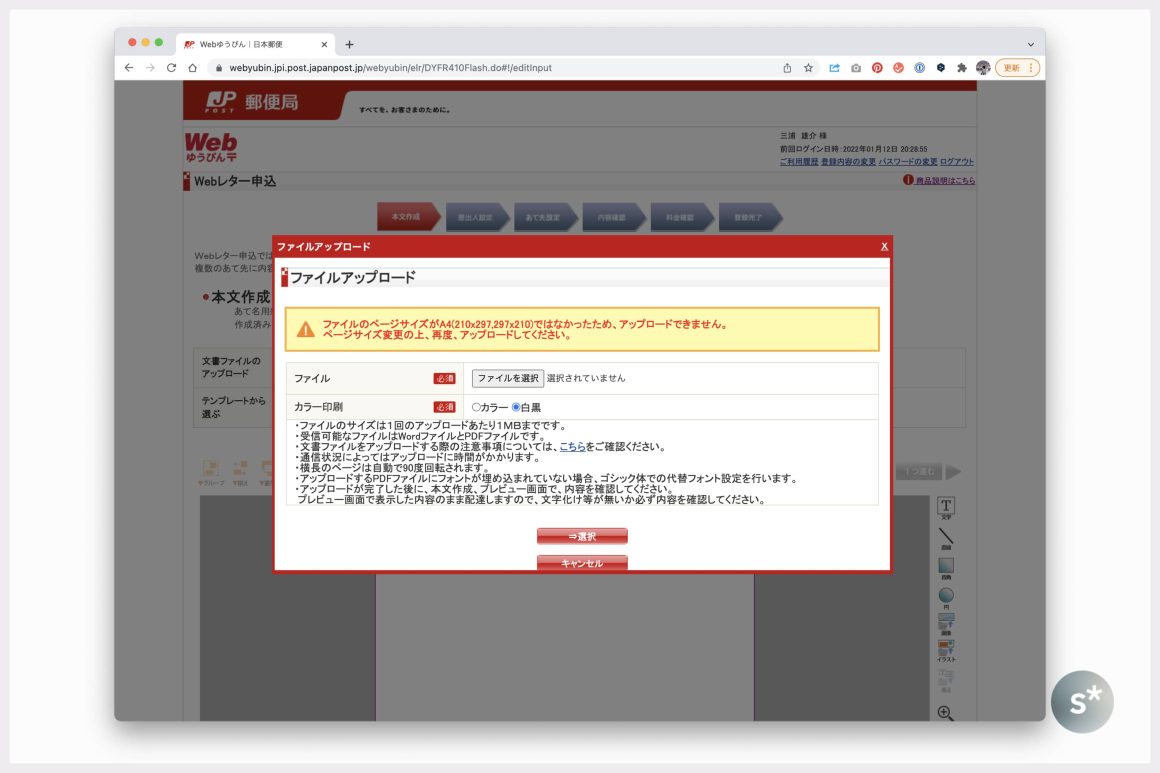Open Chrome 更新 menu button
Screen dimensions: 1160x773
click(x=1017, y=68)
